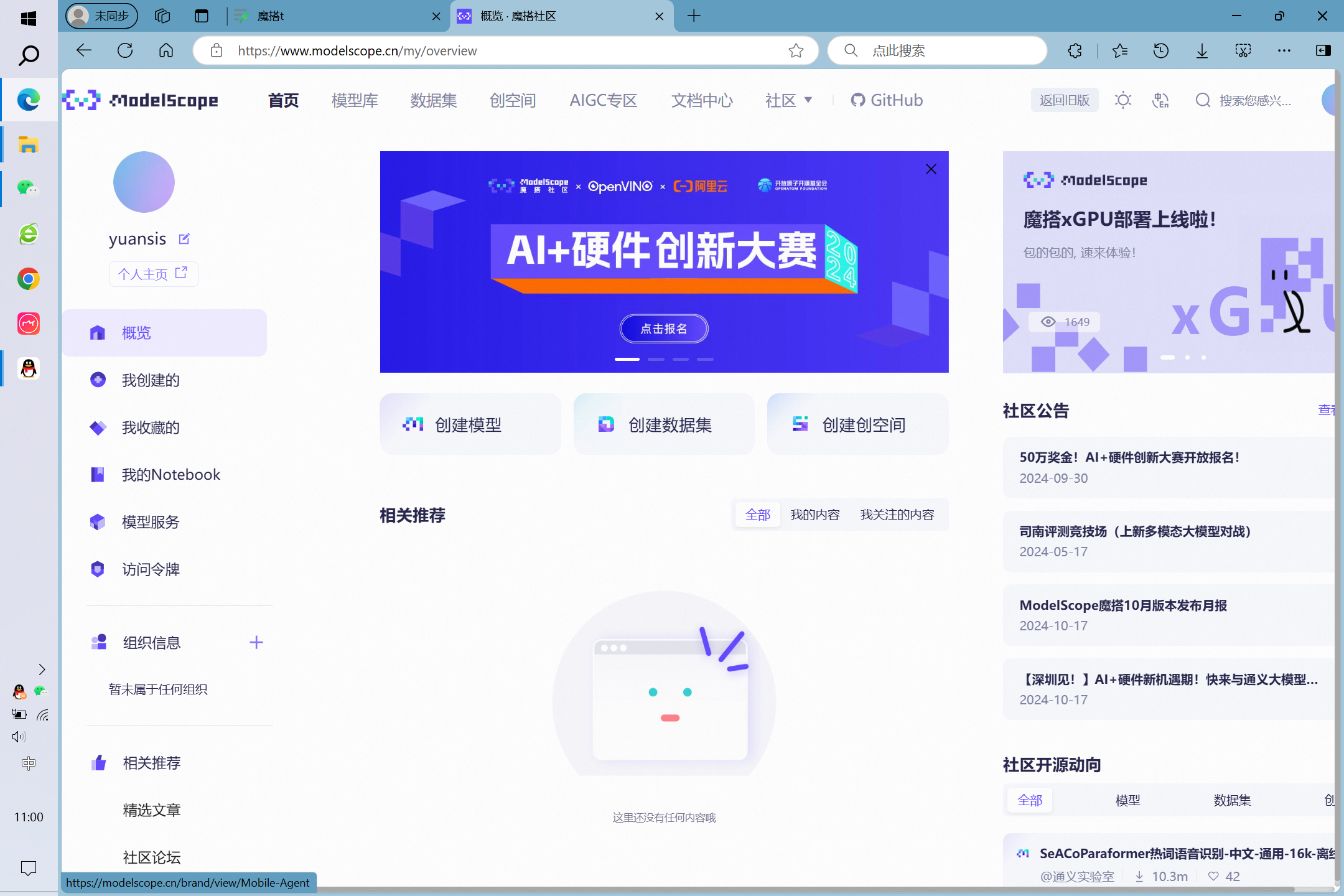This screenshot has height=896, width=1344.
Task: Open File Explorer from taskbar
Action: 29,144
